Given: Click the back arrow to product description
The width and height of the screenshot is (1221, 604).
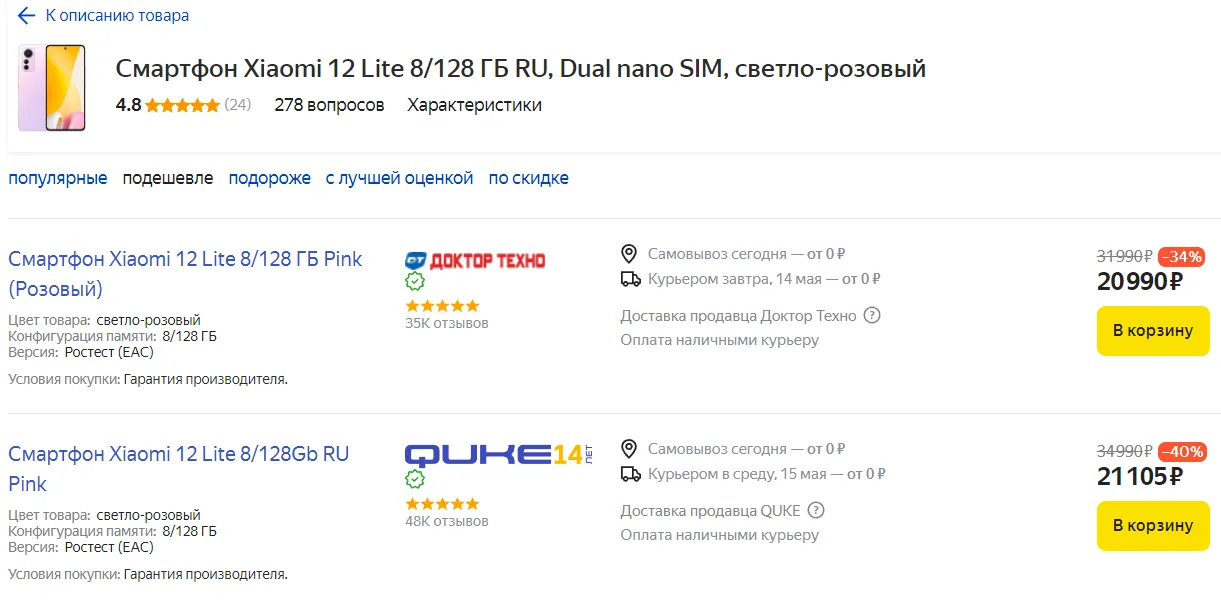Looking at the screenshot, I should point(26,16).
